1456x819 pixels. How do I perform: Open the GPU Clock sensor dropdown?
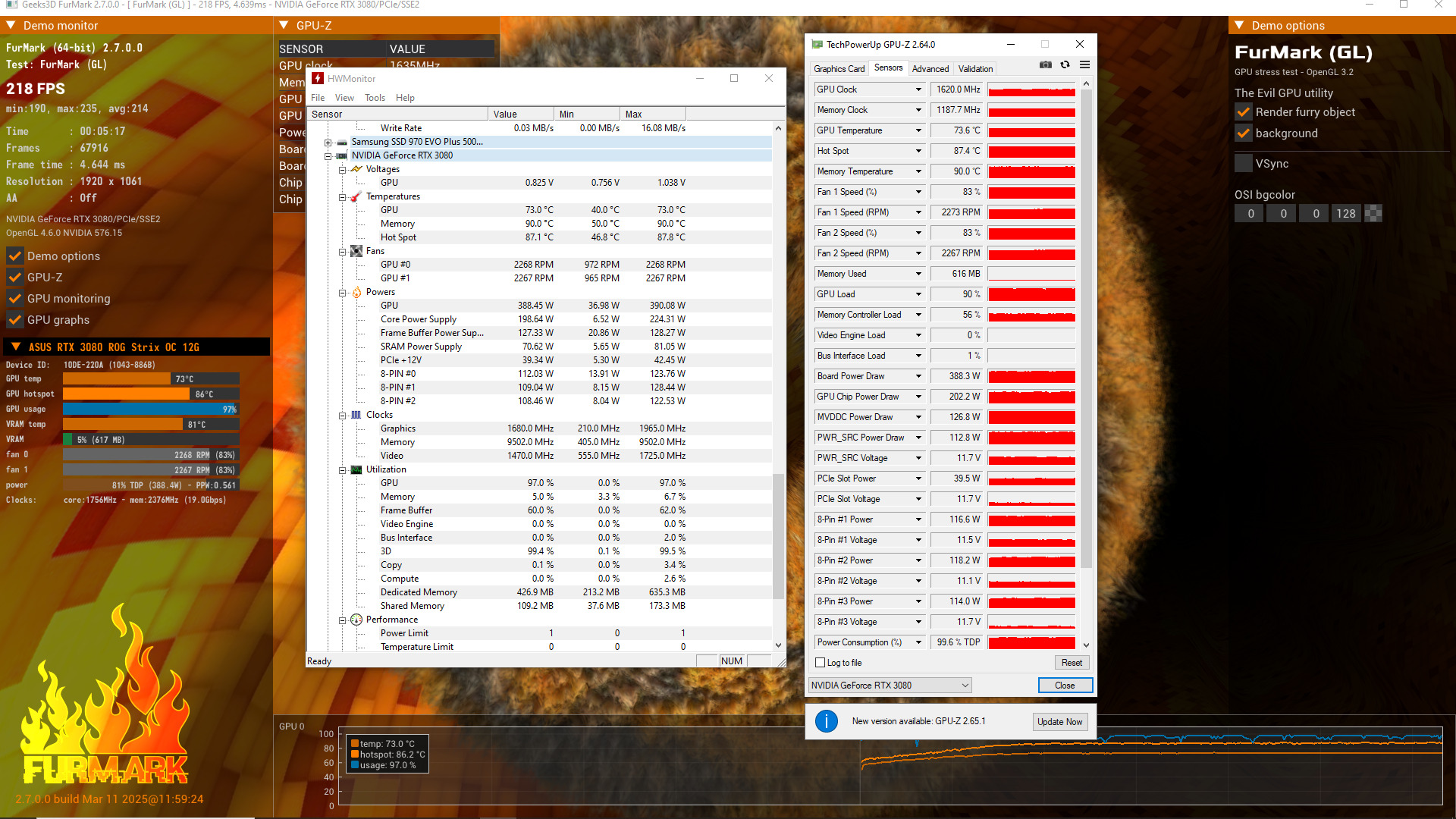pos(918,89)
